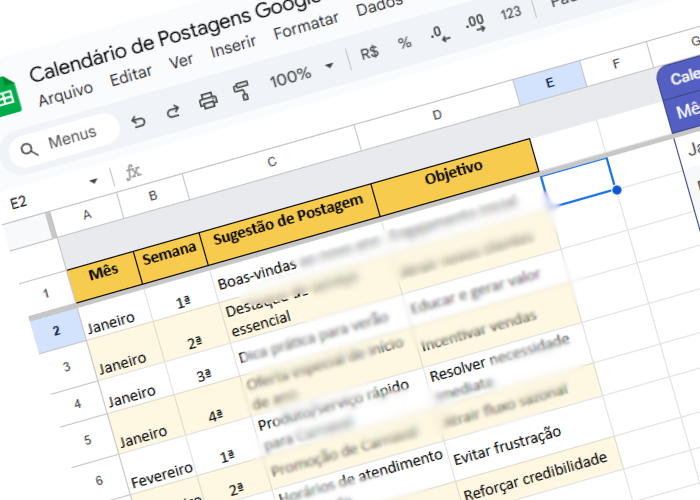The width and height of the screenshot is (700, 500).
Task: Click the Undo arrow icon
Action: [x=138, y=121]
